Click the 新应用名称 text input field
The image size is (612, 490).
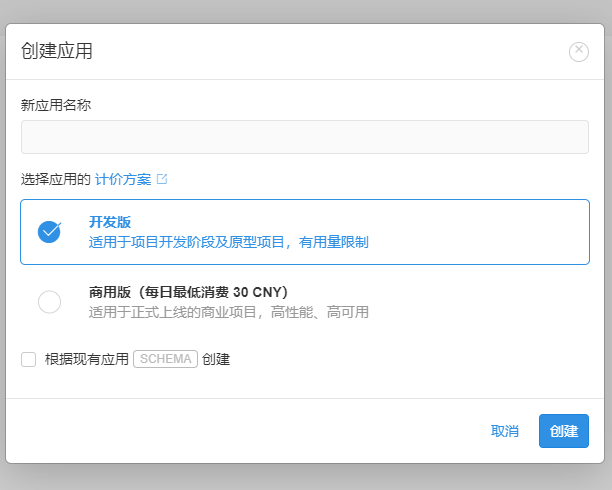[x=305, y=137]
